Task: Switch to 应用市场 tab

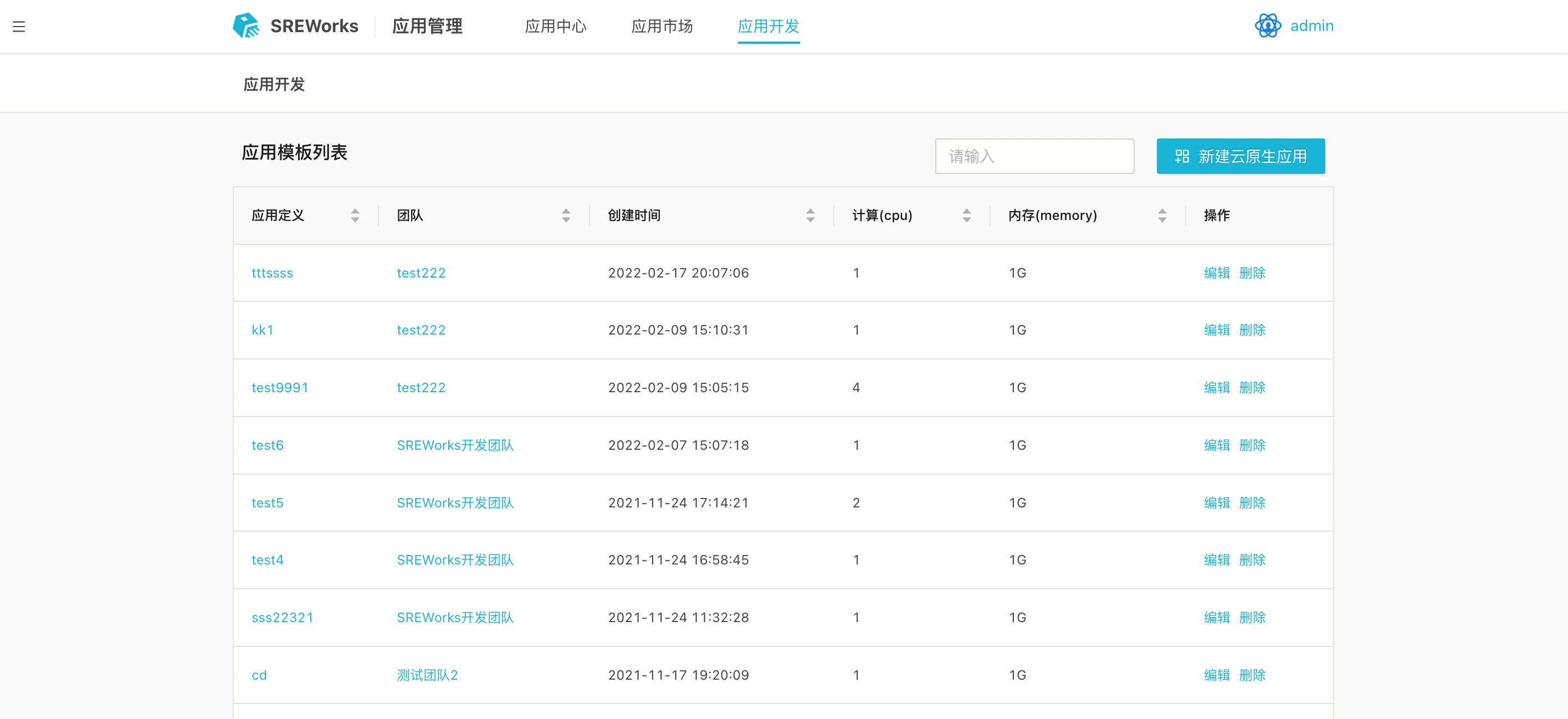Action: 662,26
